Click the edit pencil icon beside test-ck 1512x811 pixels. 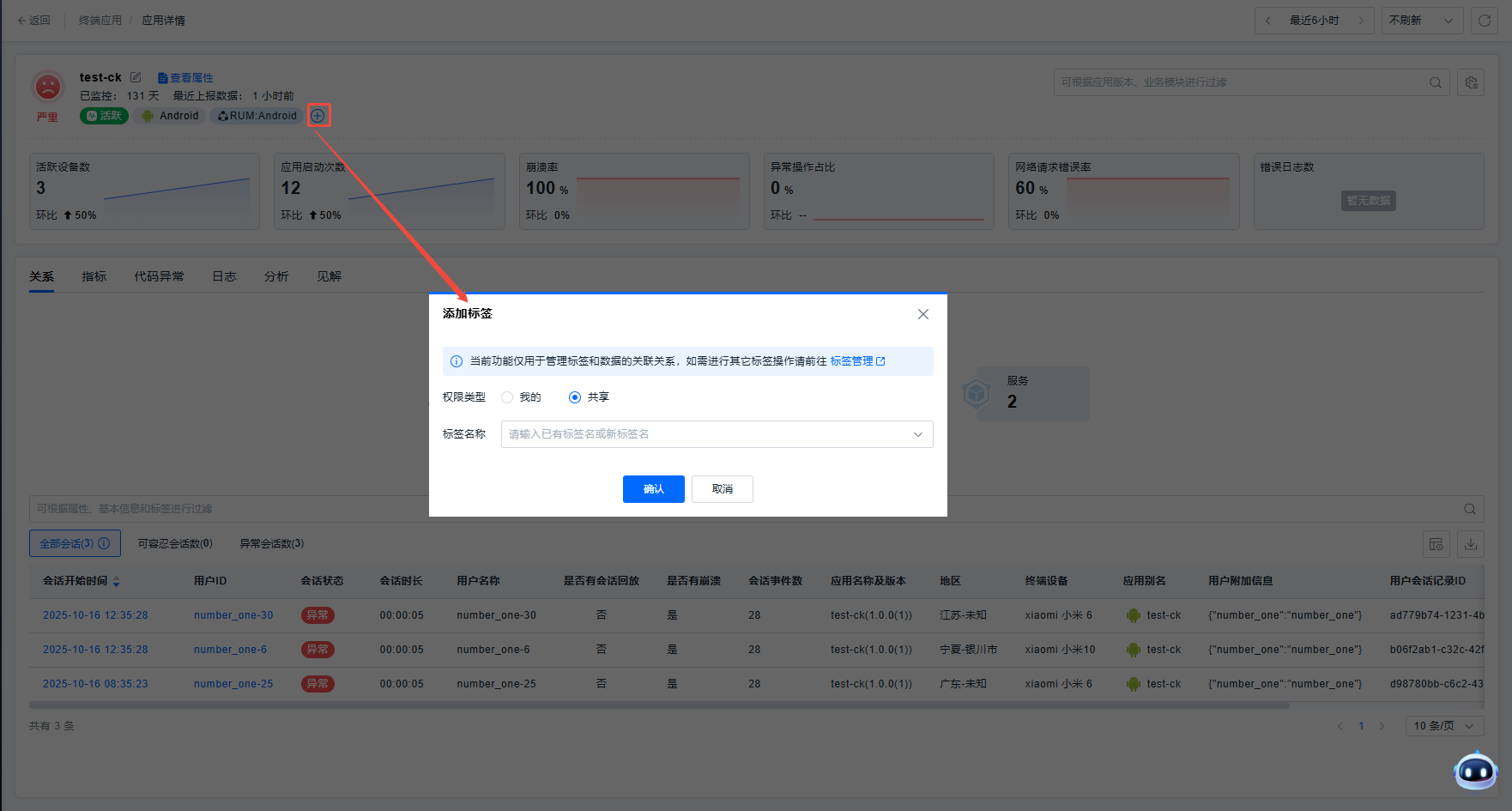(x=136, y=77)
